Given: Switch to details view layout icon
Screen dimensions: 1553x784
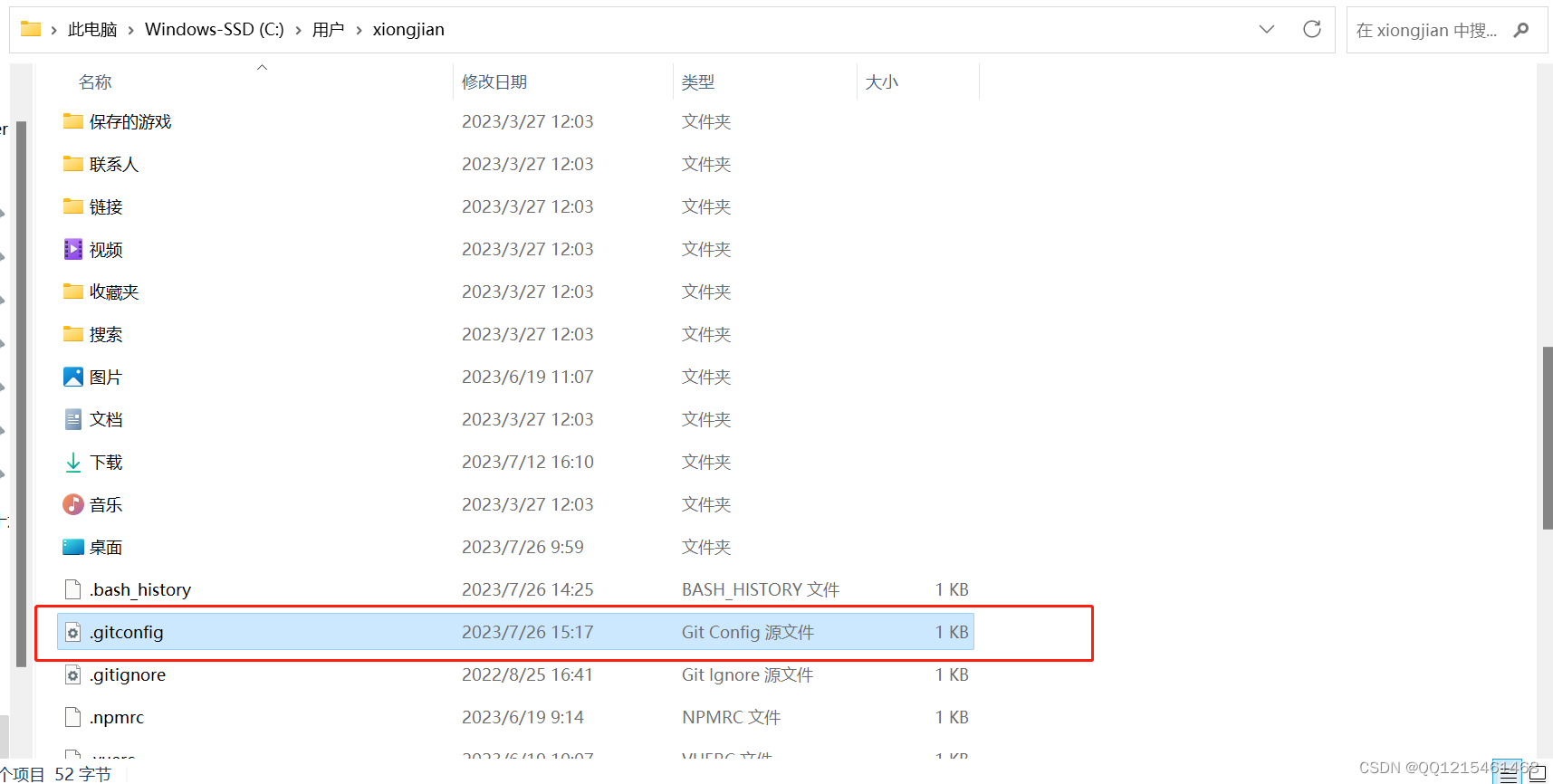Looking at the screenshot, I should [x=1508, y=774].
